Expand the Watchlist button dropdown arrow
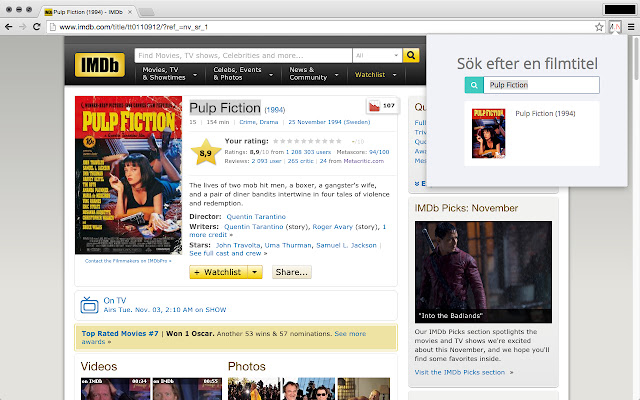This screenshot has height=400, width=640. (x=255, y=272)
